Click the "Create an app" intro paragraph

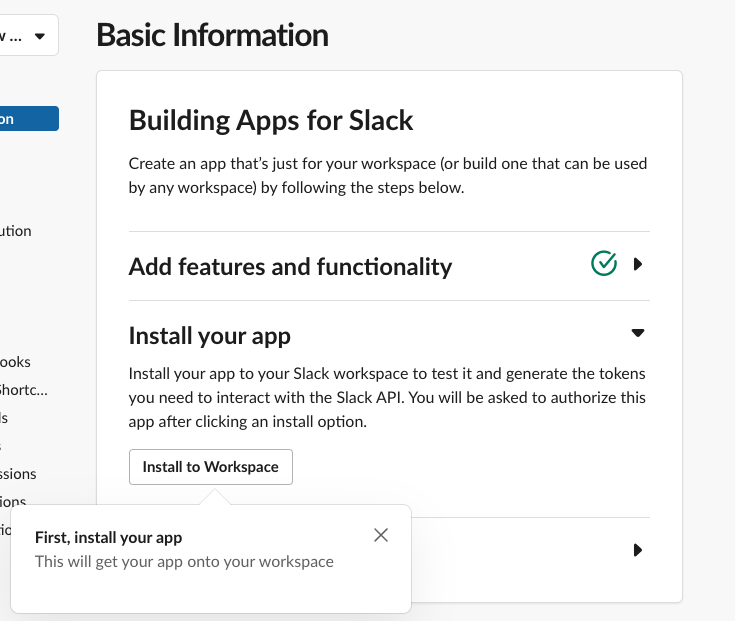coord(388,174)
